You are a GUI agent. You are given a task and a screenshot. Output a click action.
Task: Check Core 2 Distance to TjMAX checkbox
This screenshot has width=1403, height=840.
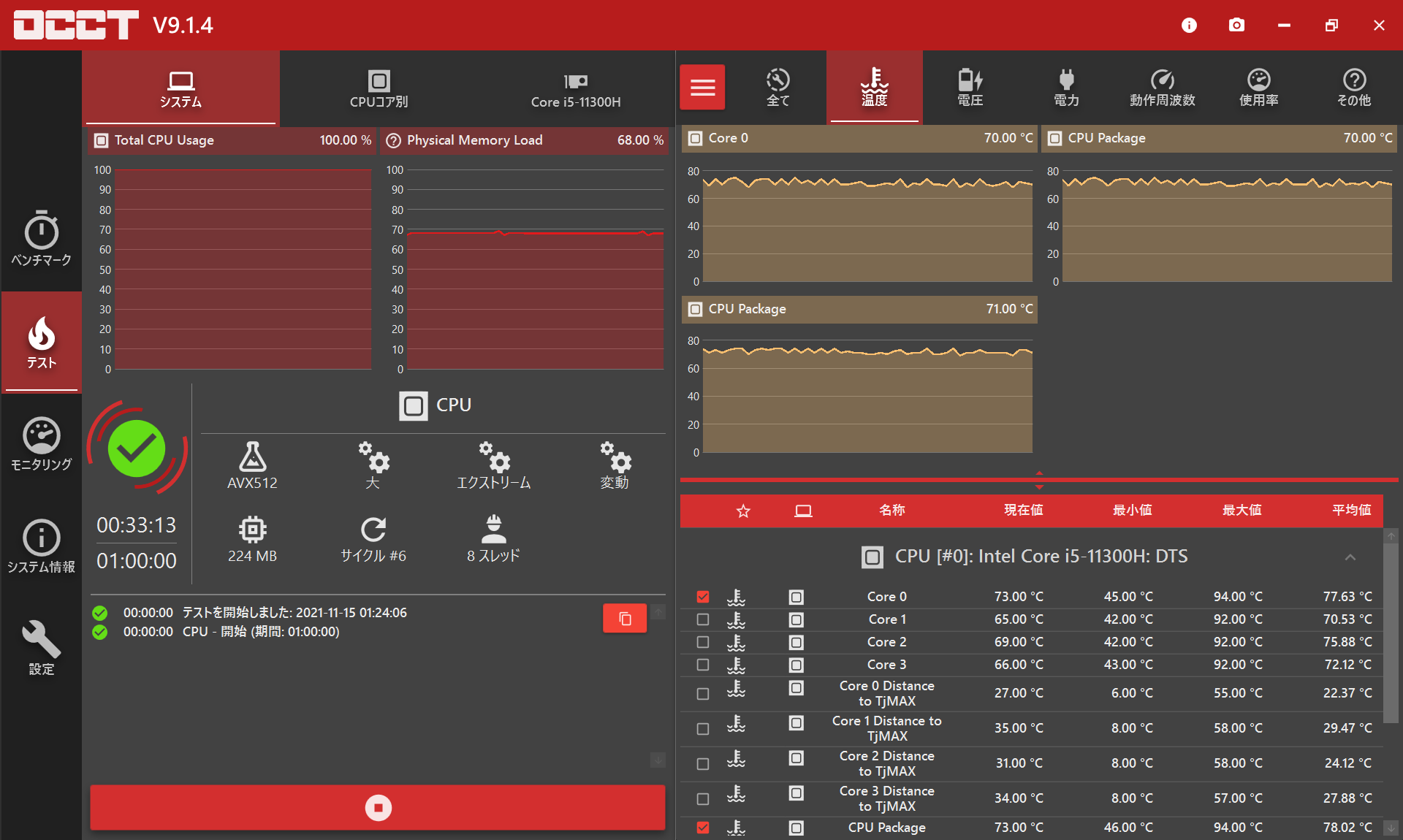[x=703, y=763]
